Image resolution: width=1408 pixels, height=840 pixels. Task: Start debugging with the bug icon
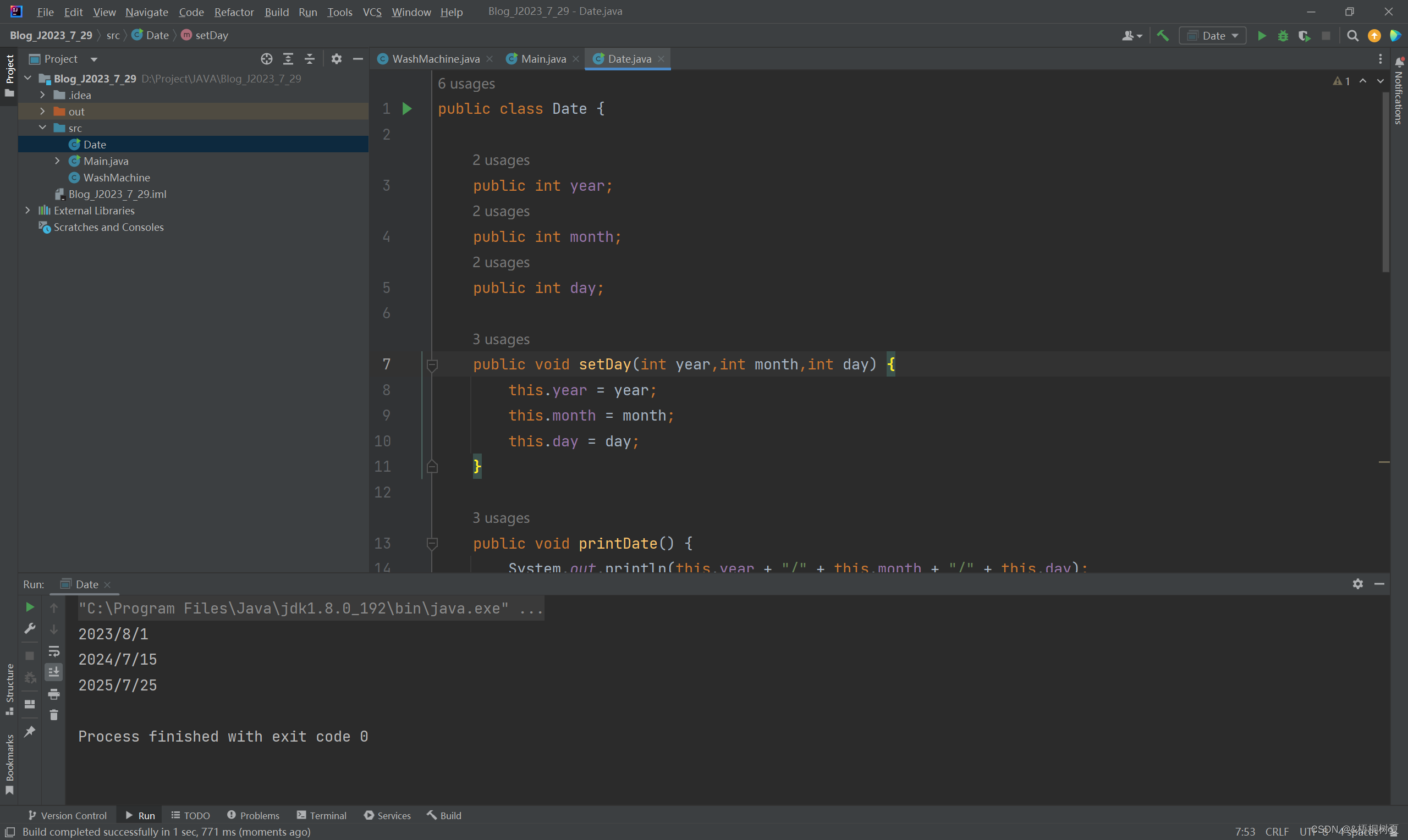click(x=1283, y=36)
